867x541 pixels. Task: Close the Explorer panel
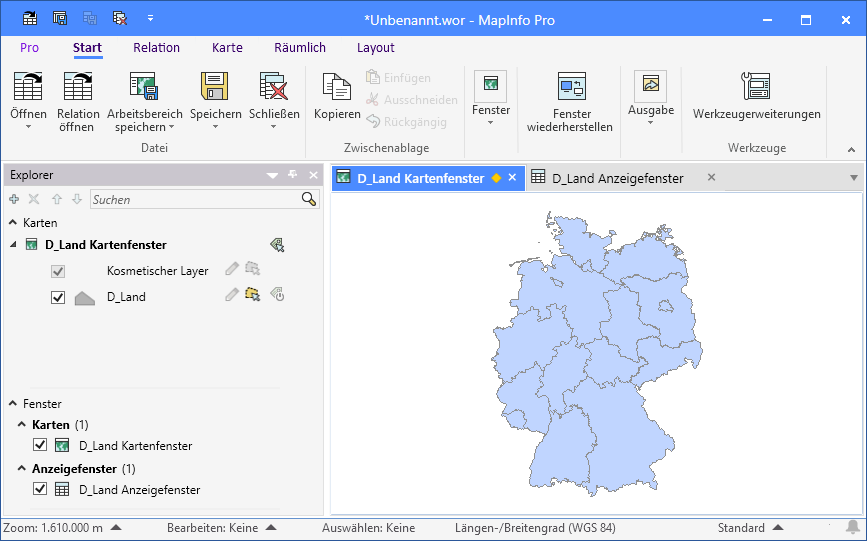(314, 175)
